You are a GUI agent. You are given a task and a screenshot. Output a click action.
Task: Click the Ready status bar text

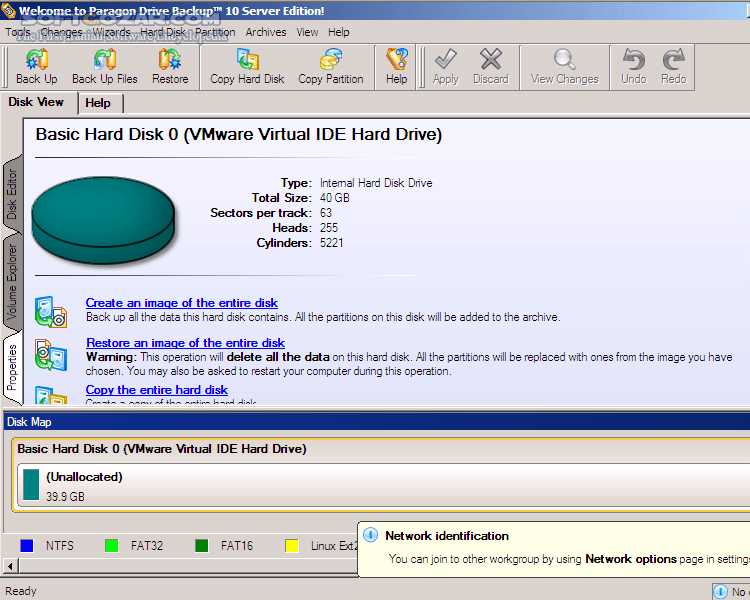21,591
